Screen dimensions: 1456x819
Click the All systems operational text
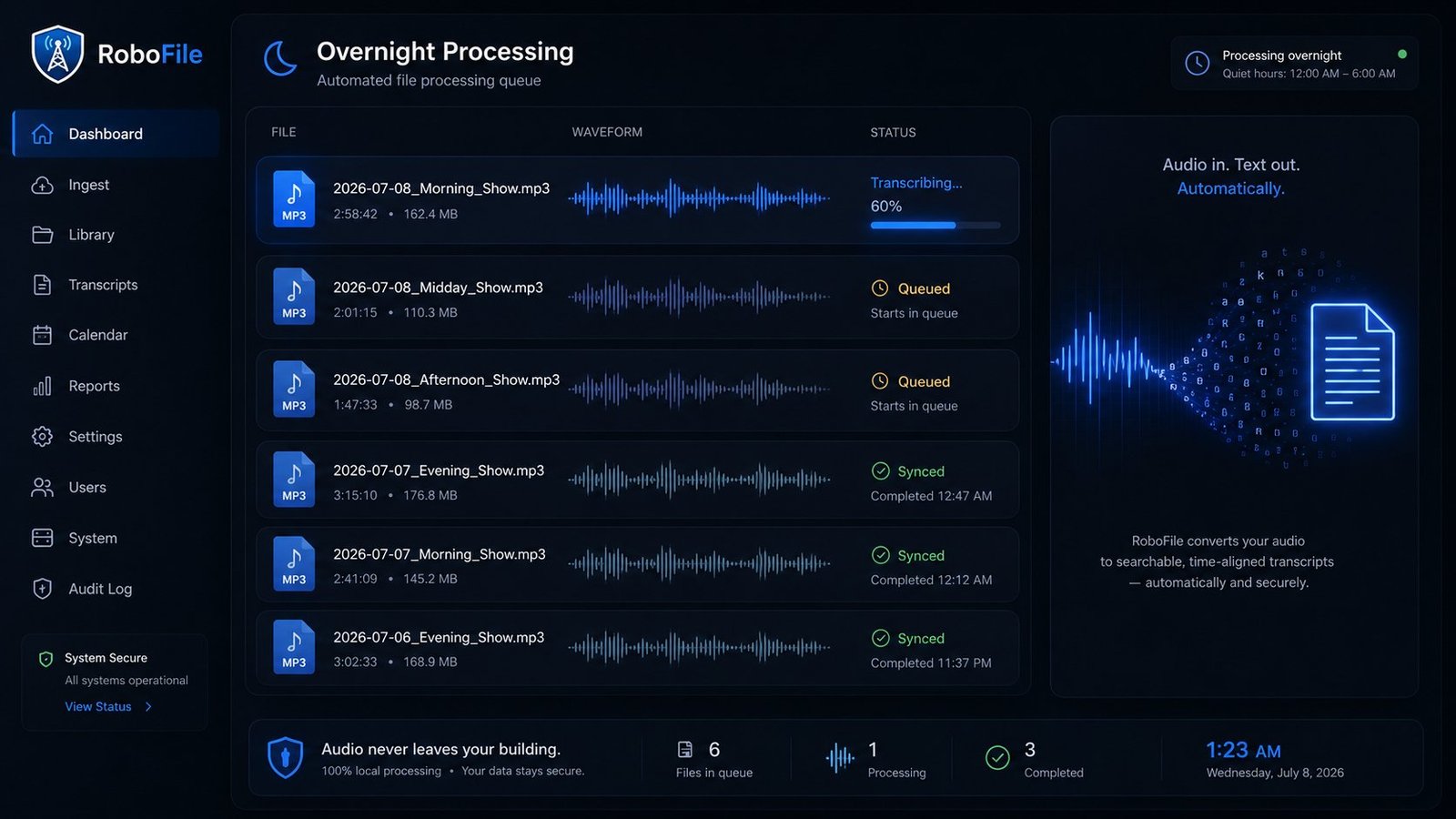[126, 681]
